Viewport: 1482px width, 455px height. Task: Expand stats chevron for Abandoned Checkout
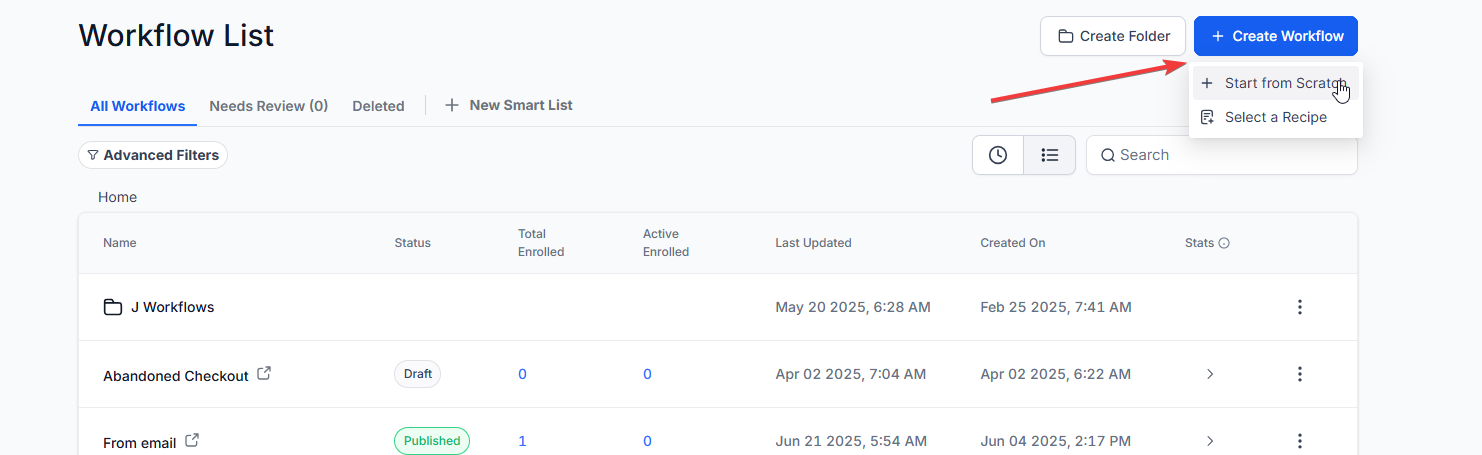1210,374
